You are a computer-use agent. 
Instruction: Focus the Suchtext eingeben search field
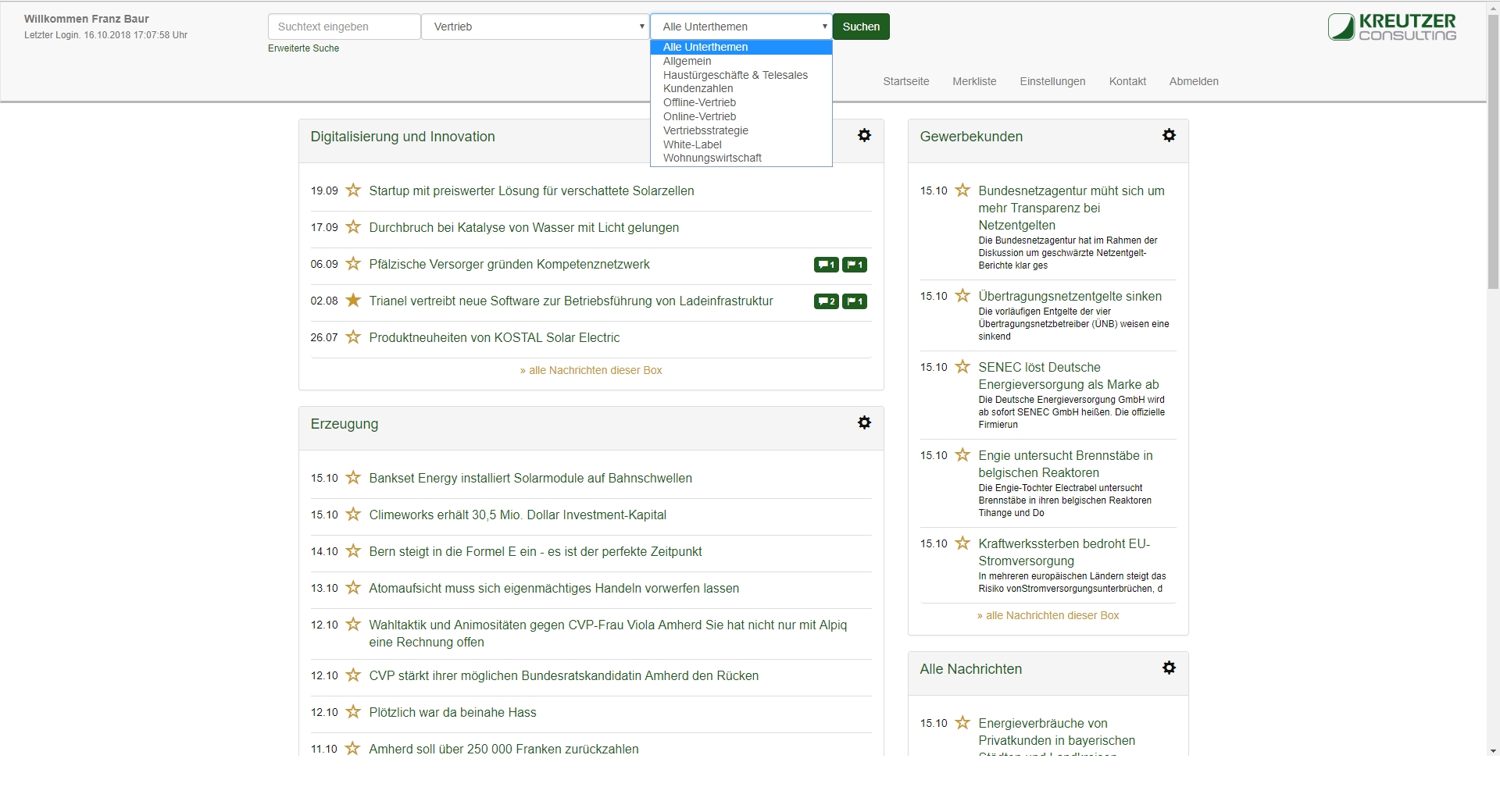[344, 27]
